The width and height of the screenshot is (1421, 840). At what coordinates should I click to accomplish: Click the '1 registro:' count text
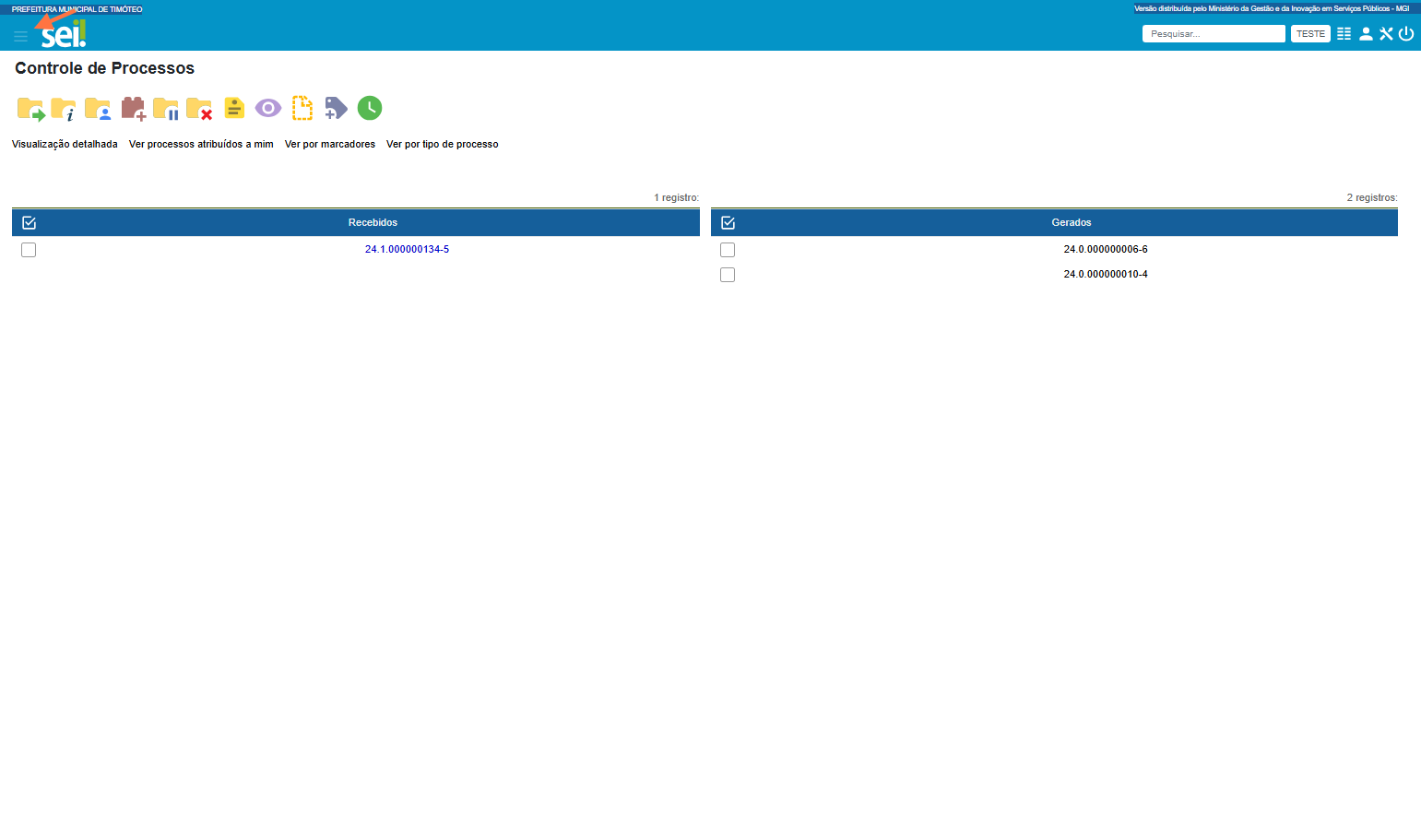pos(677,197)
